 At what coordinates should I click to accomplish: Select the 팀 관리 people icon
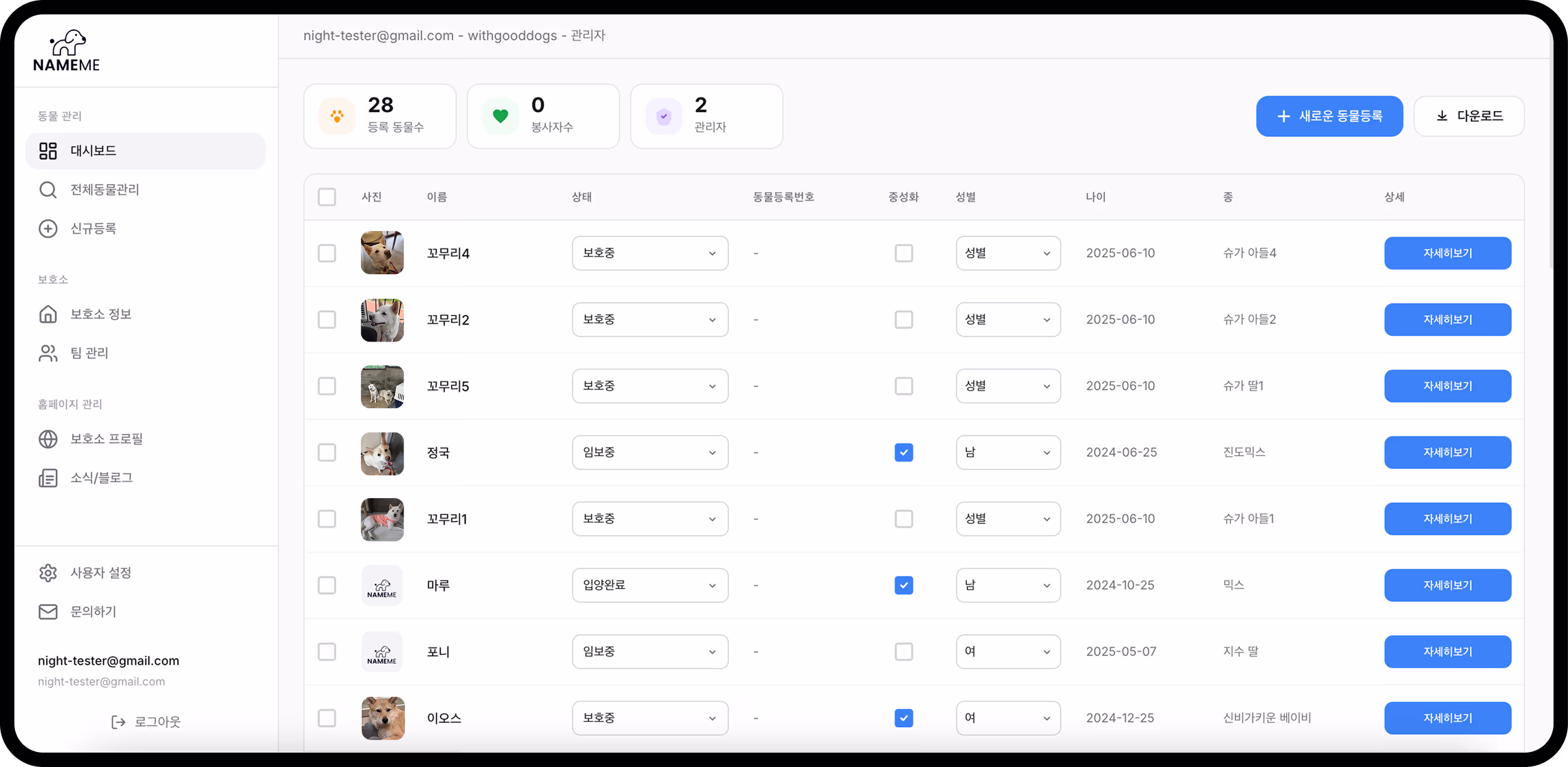point(48,353)
